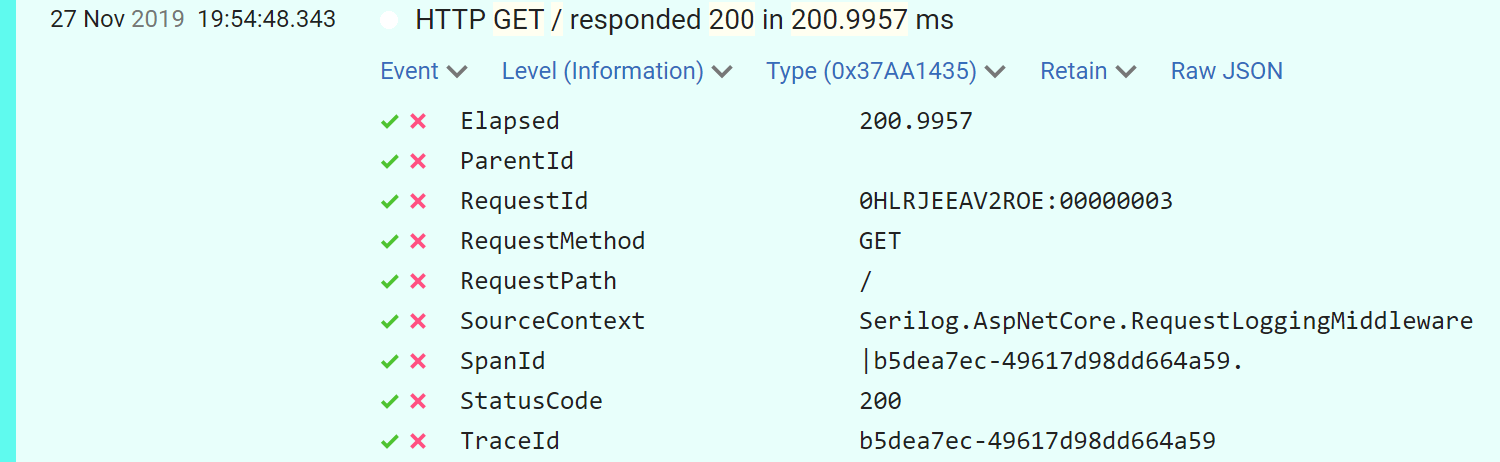Click red X exclude icon for StatusCode
The height and width of the screenshot is (462, 1500).
click(x=418, y=402)
